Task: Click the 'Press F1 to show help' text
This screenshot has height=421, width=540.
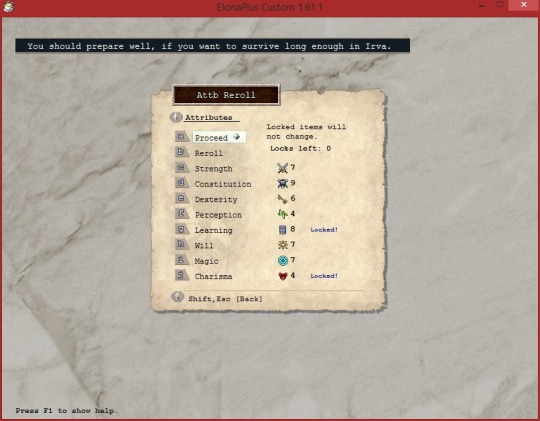Action: click(66, 410)
